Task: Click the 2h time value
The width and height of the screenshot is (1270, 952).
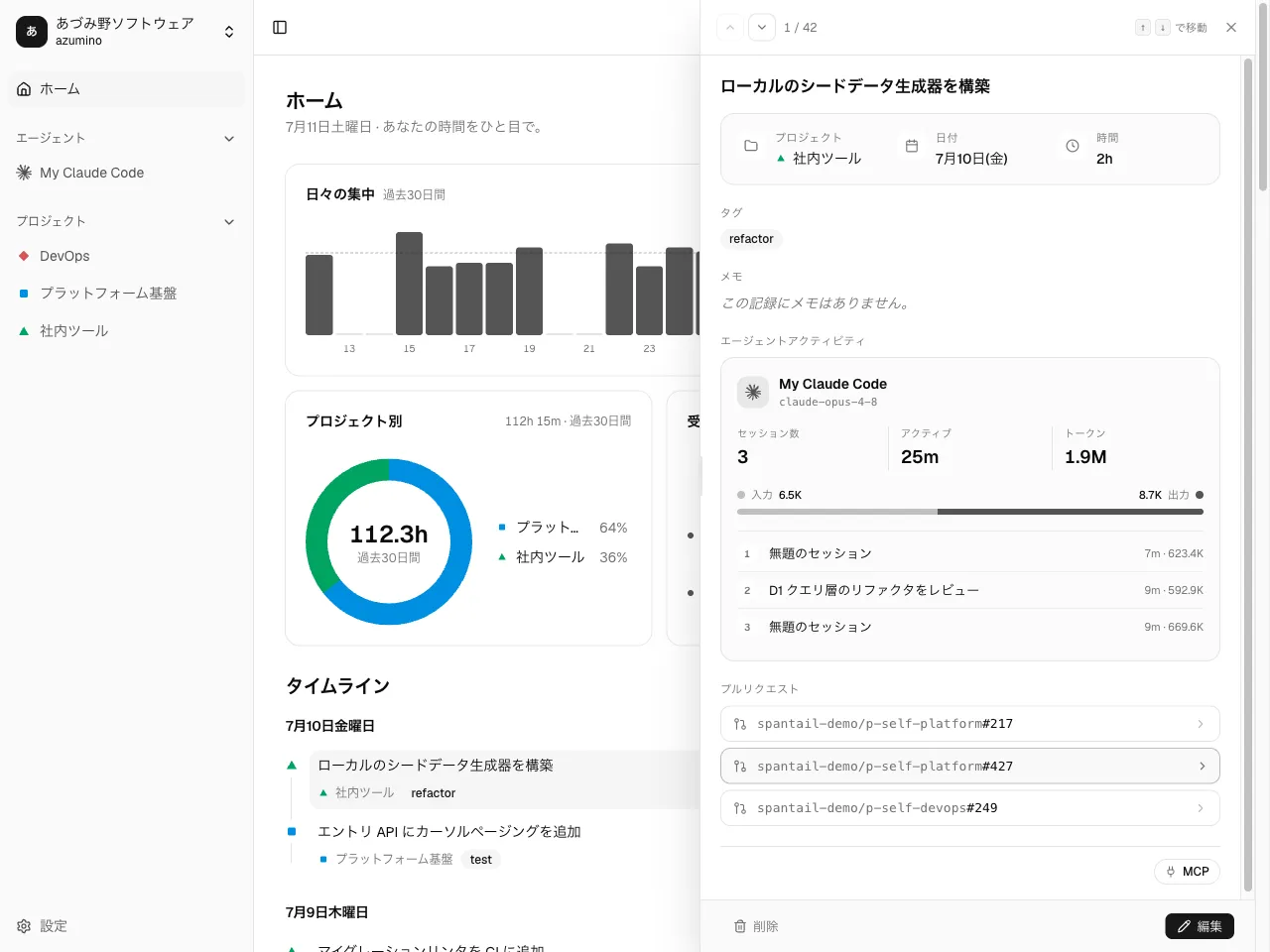Action: [1104, 159]
